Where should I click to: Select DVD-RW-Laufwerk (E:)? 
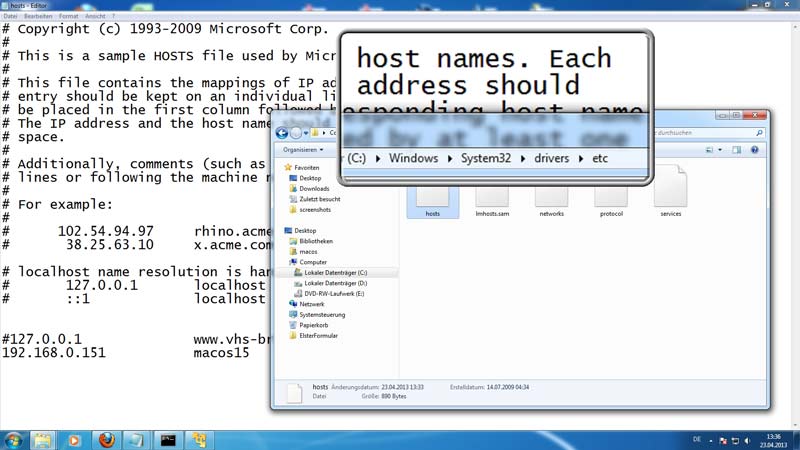point(329,294)
